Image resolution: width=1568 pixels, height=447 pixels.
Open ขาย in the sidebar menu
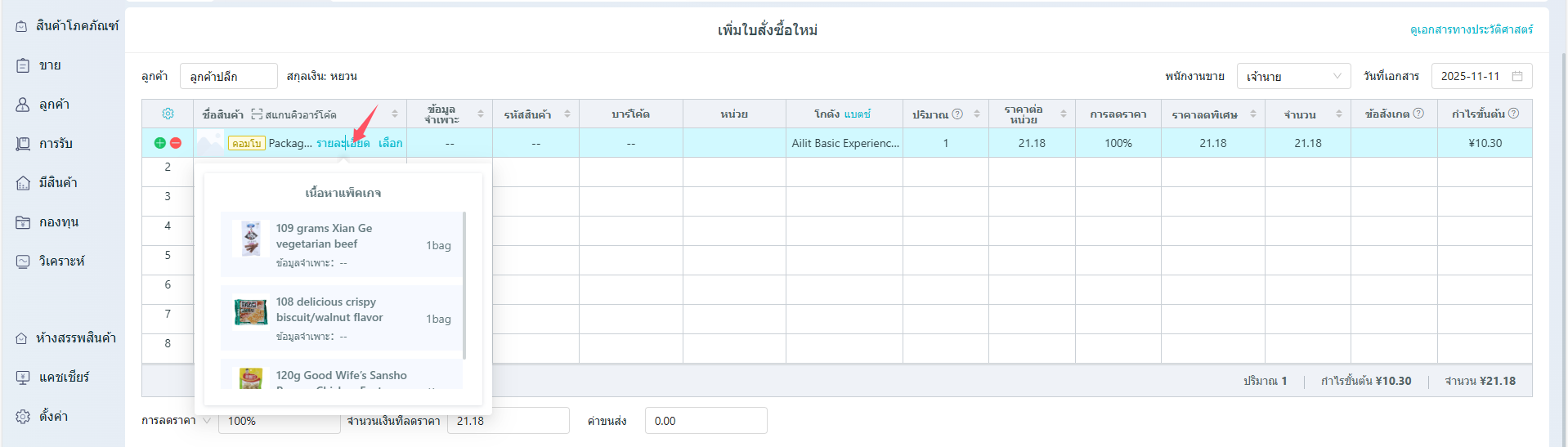(50, 65)
